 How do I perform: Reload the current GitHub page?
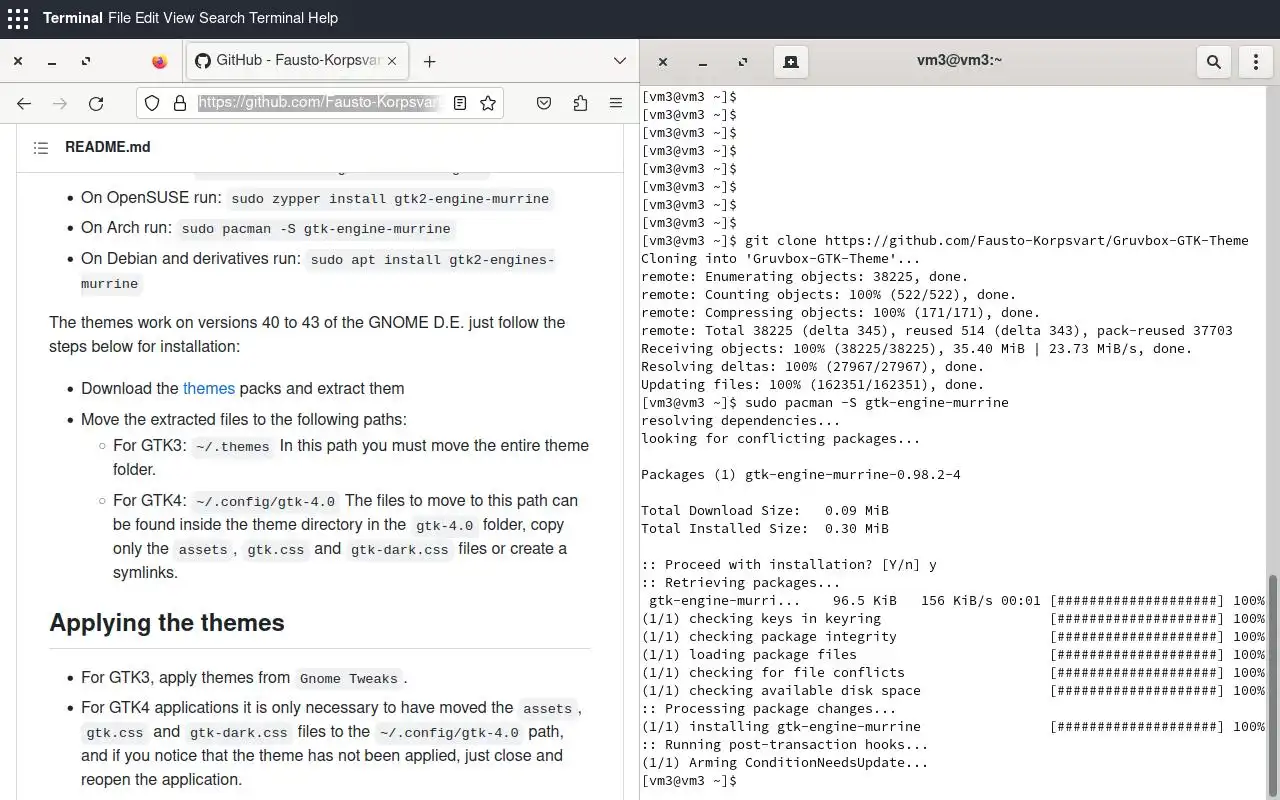96,103
